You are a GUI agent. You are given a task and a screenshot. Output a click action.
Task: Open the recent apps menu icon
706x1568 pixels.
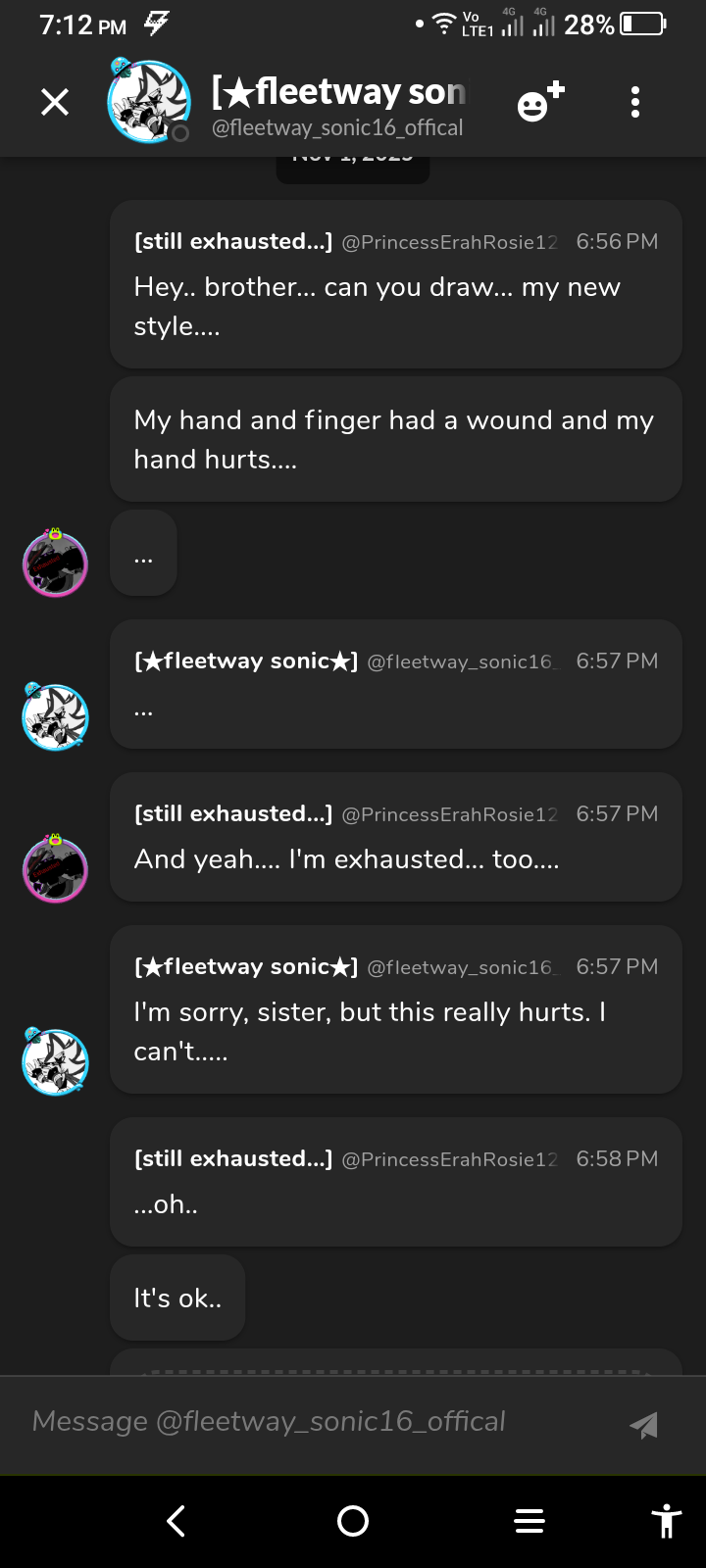click(529, 1520)
